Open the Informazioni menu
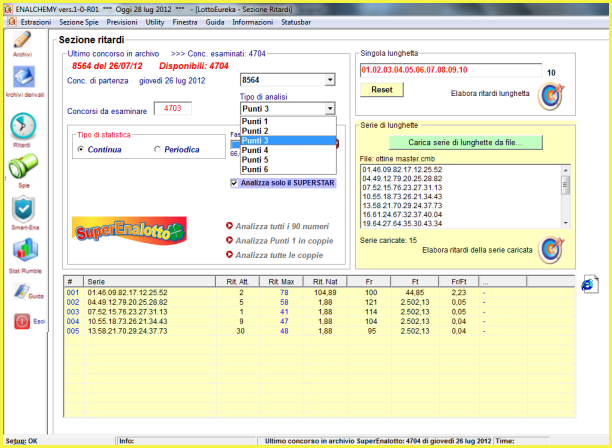Image resolution: width=612 pixels, height=448 pixels. point(253,22)
